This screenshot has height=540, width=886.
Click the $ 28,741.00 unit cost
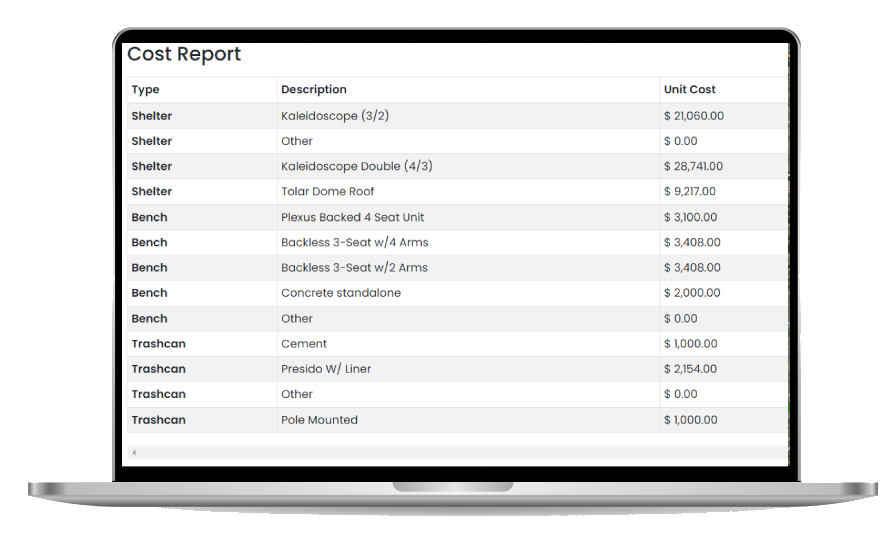(x=693, y=166)
